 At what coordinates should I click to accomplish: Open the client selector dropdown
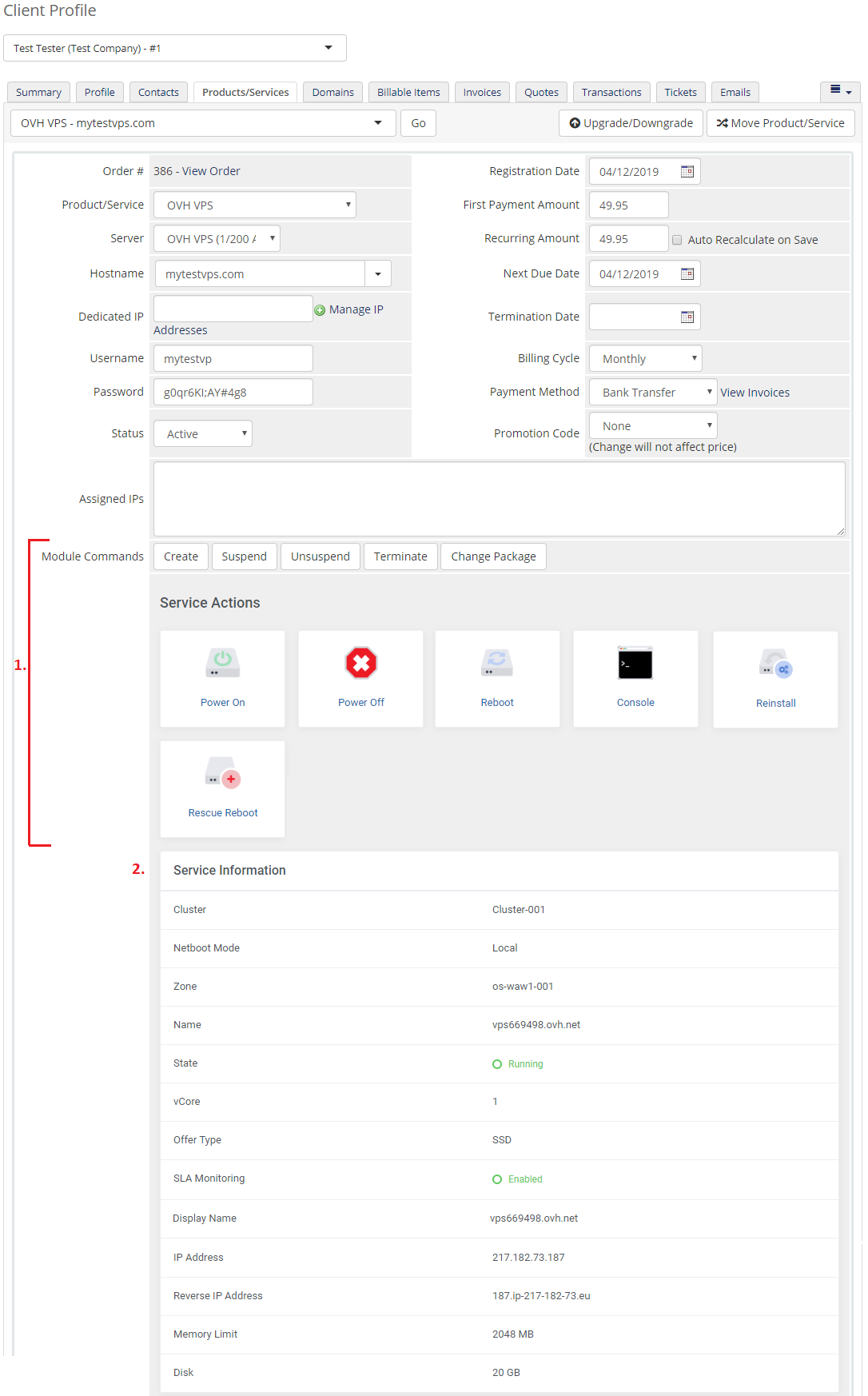[175, 48]
